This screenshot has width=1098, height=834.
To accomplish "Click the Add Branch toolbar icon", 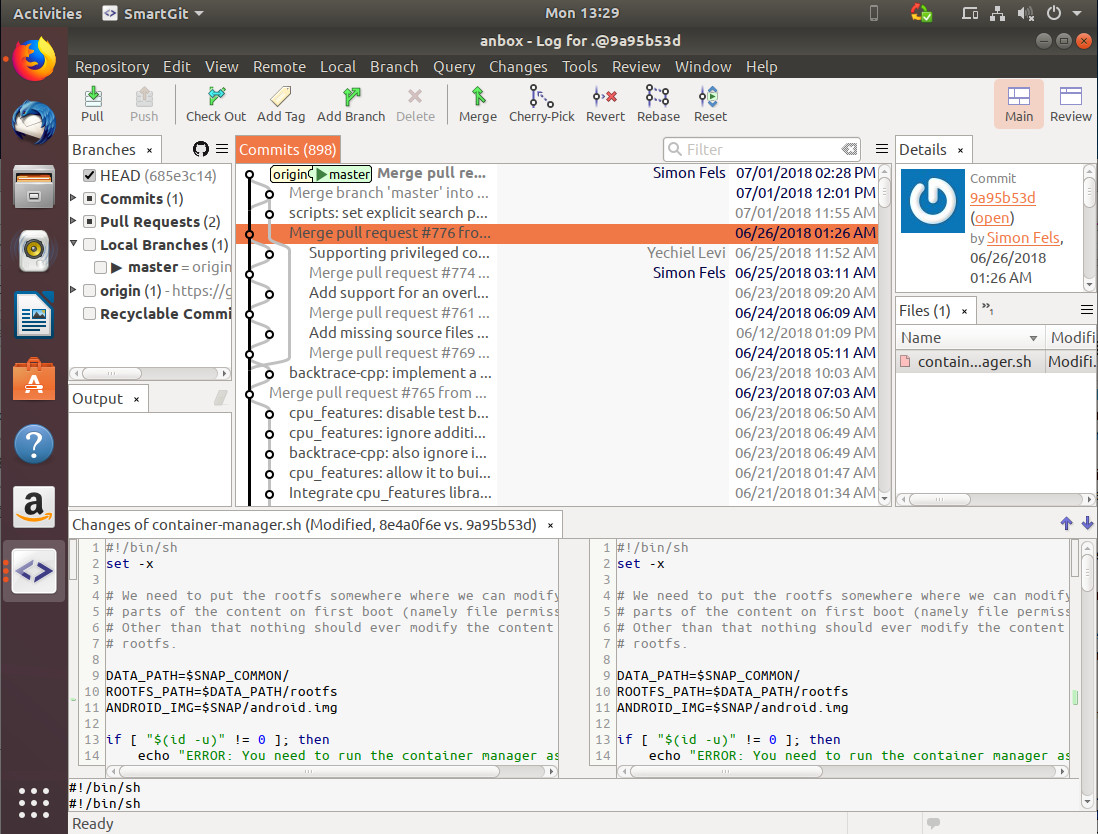I will tap(351, 100).
